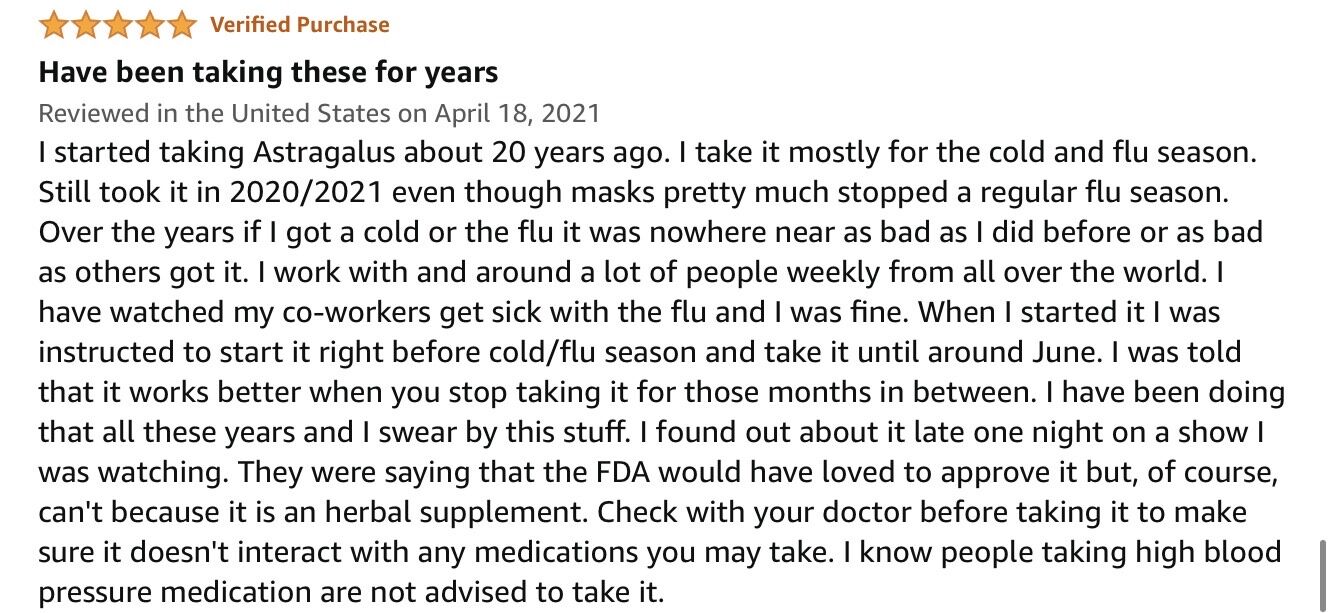Click the second orange rating star
This screenshot has height=613, width=1331.
pyautogui.click(x=86, y=24)
